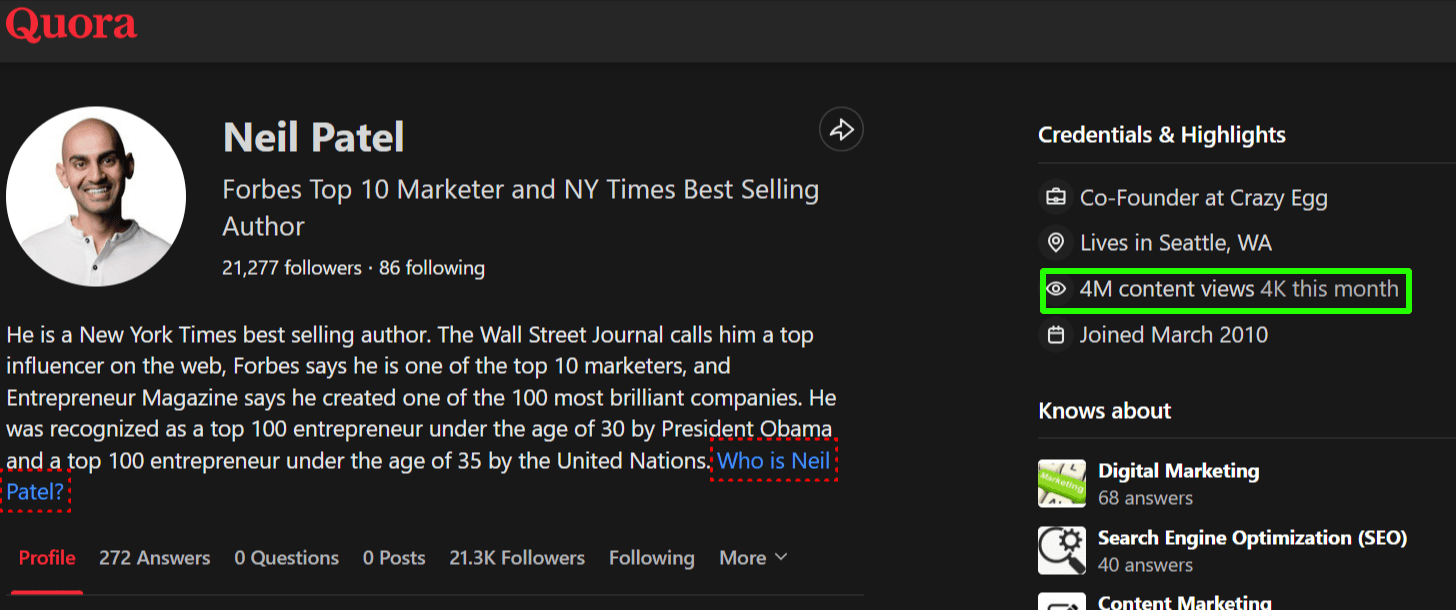Switch to the 272 Answers tab
The image size is (1456, 610).
(x=154, y=557)
